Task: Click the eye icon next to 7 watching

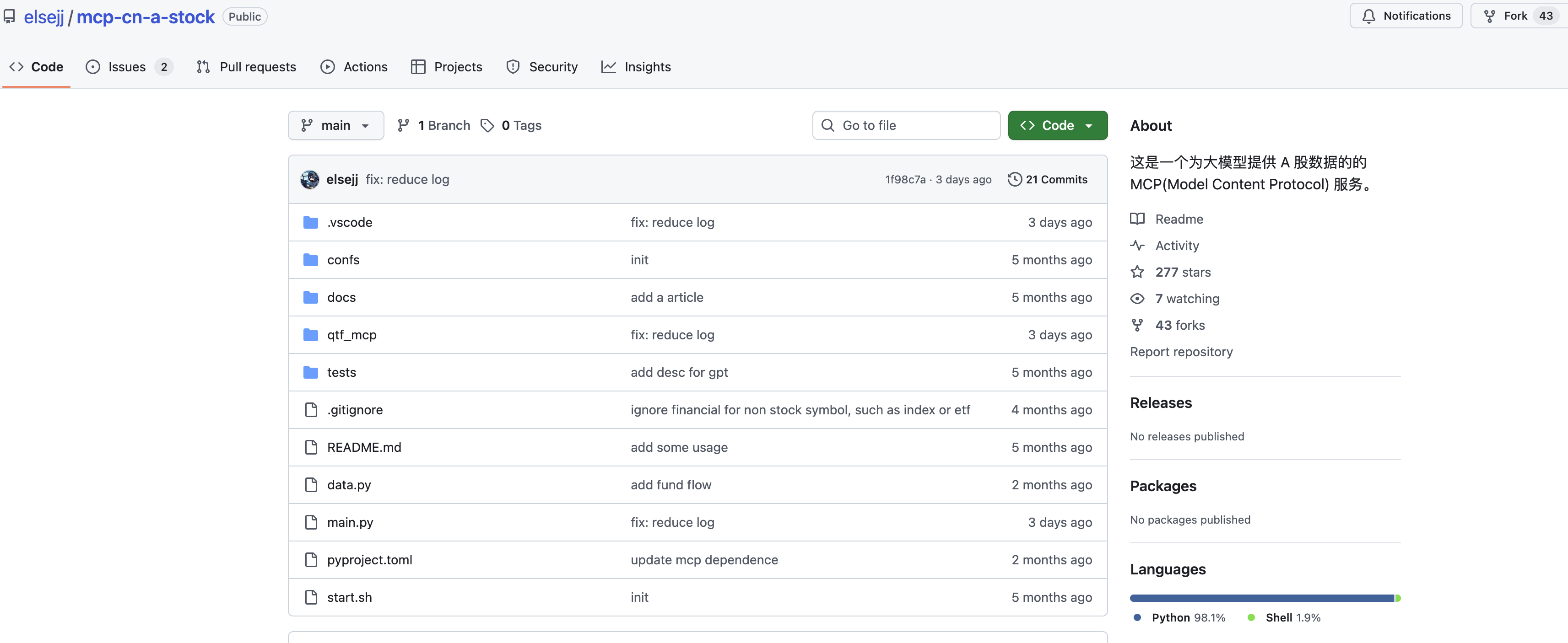Action: [1137, 299]
